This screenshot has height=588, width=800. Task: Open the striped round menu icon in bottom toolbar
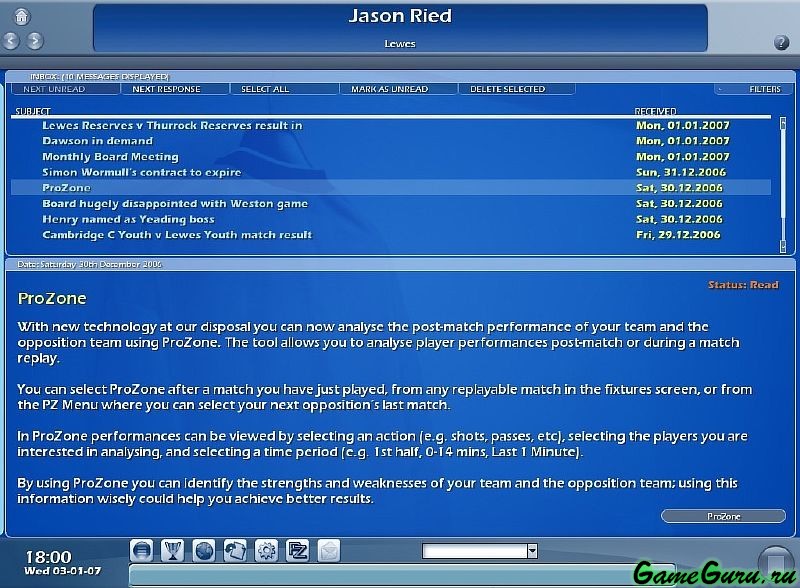click(141, 551)
